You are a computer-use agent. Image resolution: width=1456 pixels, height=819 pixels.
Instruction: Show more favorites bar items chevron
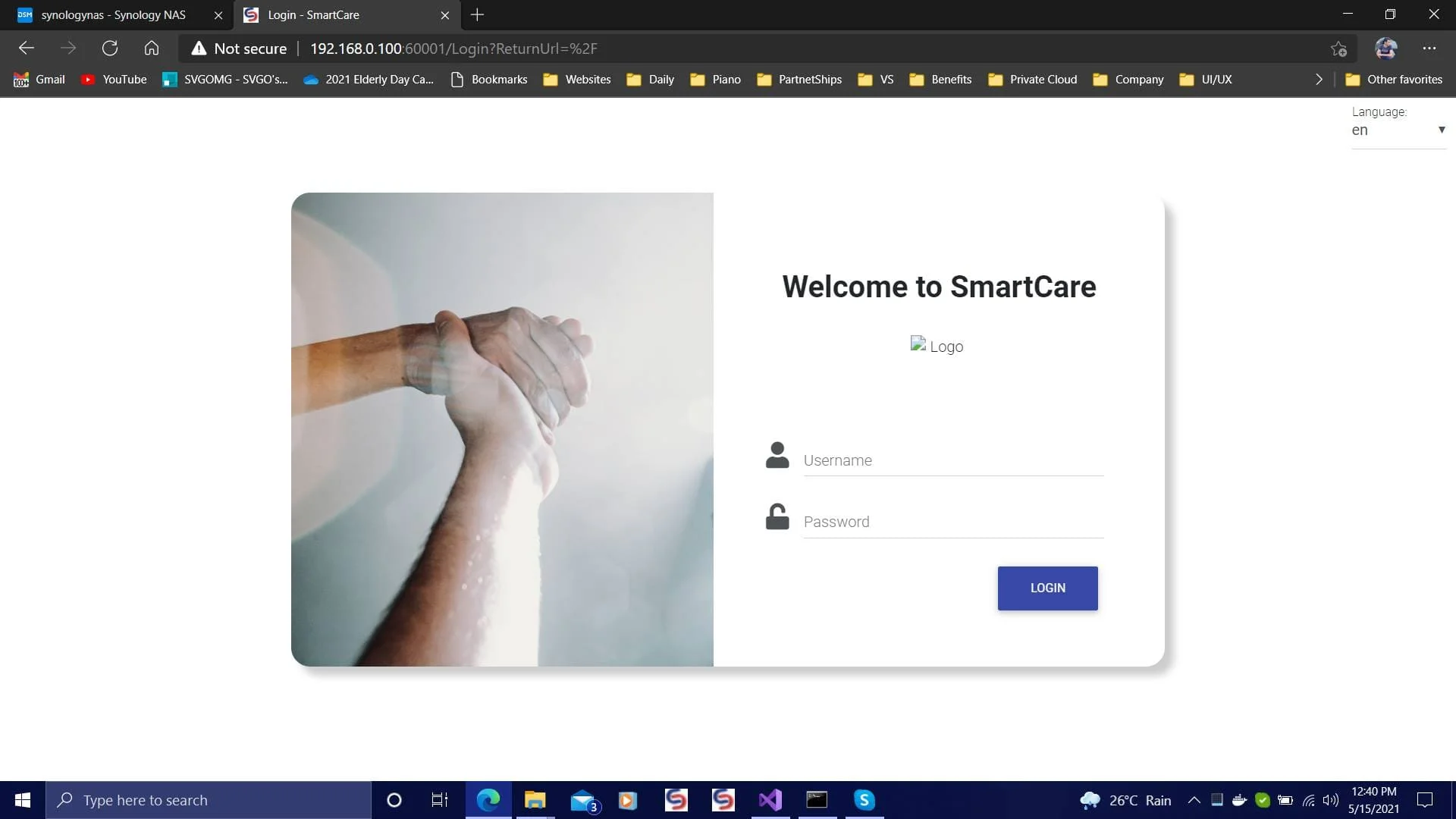[1319, 80]
